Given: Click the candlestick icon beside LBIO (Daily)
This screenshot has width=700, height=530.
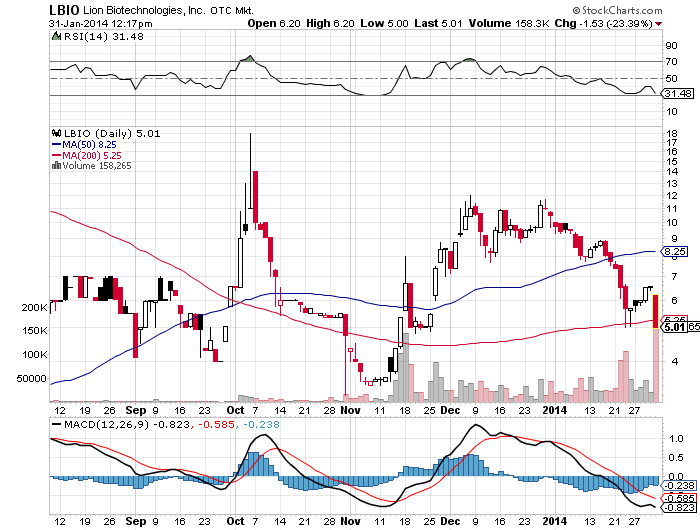Looking at the screenshot, I should tap(56, 133).
